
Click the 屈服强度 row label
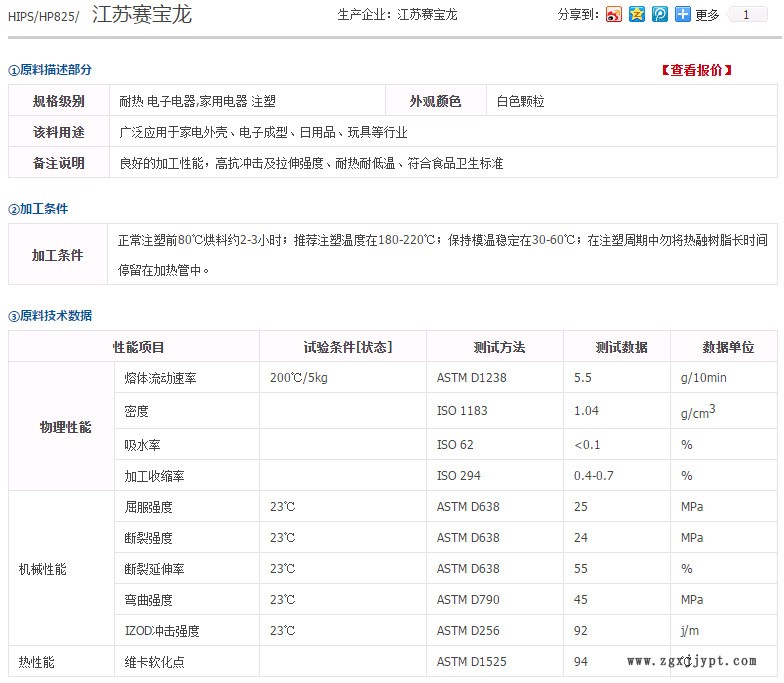(x=148, y=507)
